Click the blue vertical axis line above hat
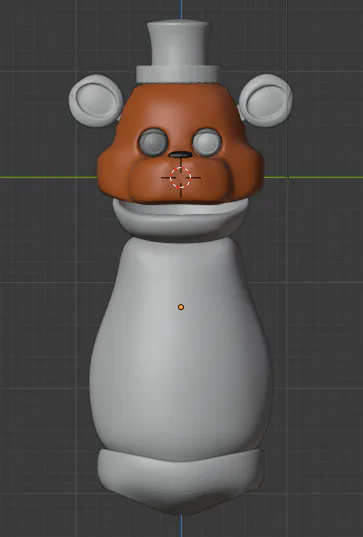Image resolution: width=363 pixels, height=537 pixels. coord(182,10)
